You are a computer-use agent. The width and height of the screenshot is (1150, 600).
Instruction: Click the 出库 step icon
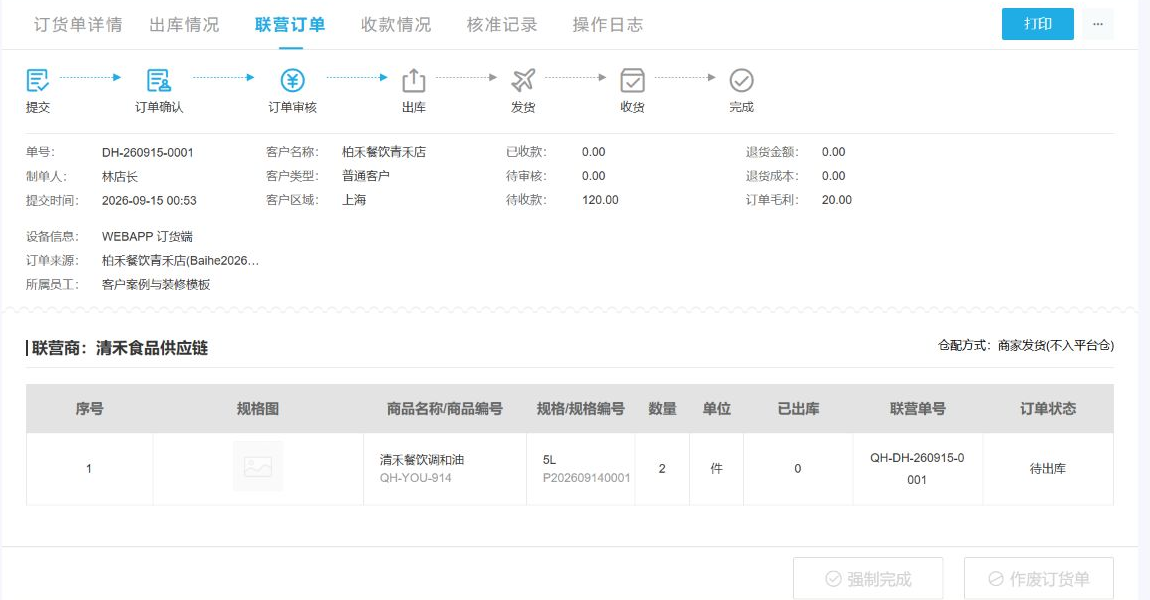coord(414,80)
